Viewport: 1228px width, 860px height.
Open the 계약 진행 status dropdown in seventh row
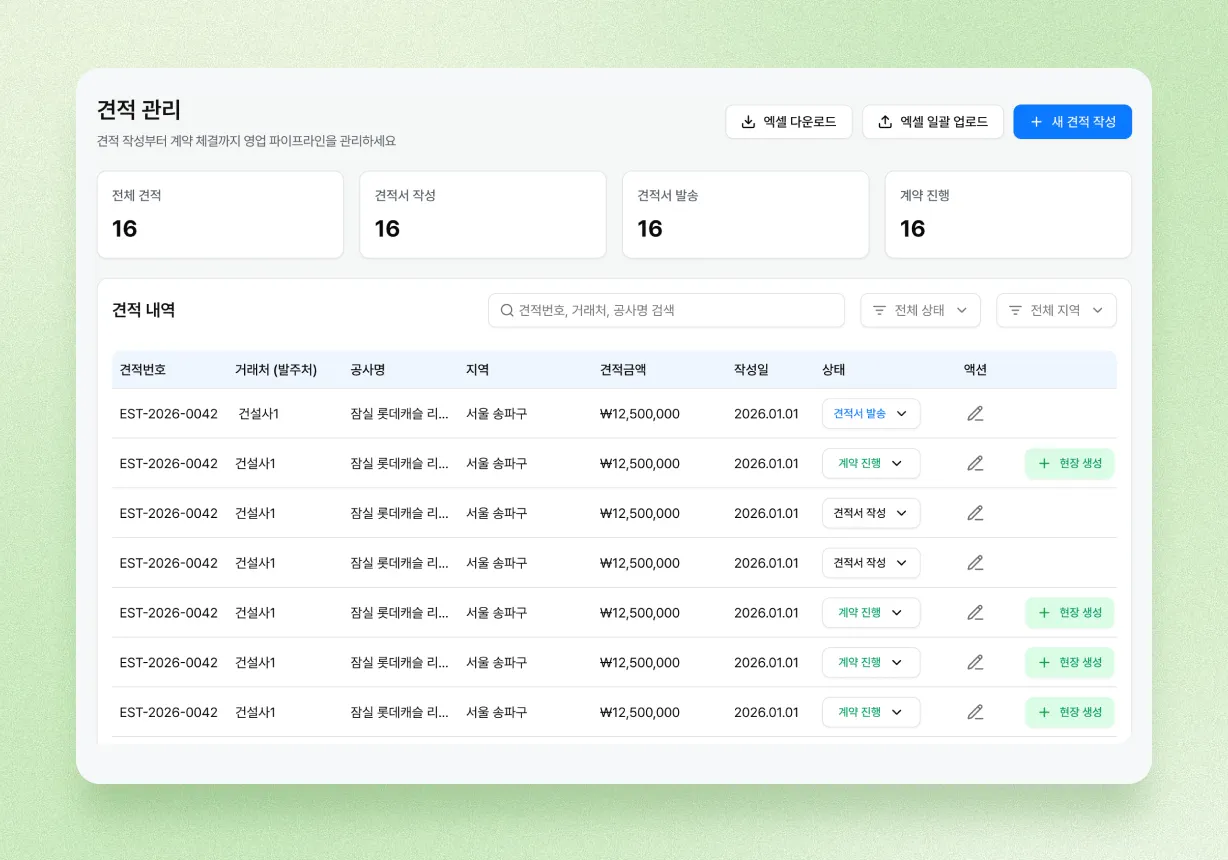[871, 712]
